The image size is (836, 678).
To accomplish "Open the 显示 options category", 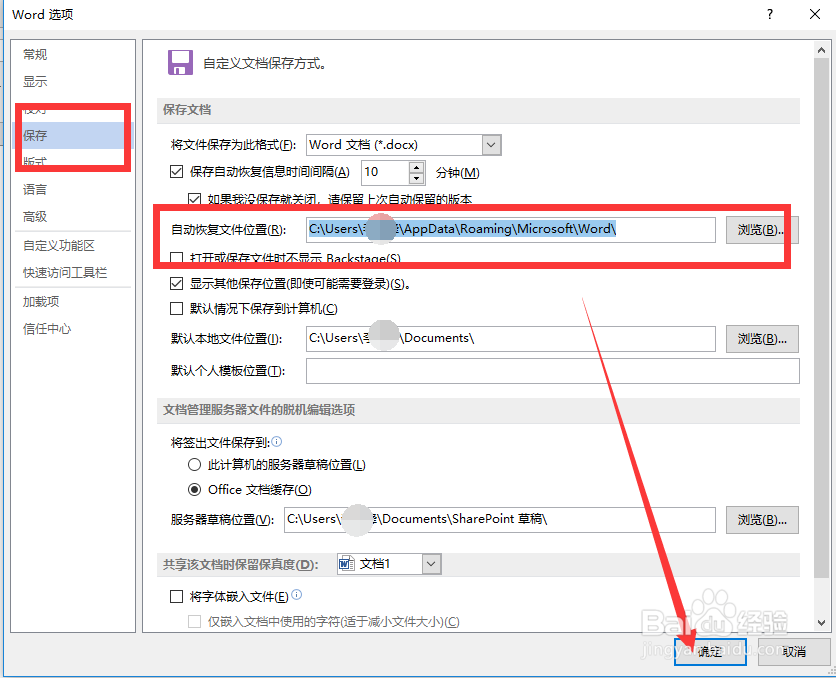I will tap(35, 82).
